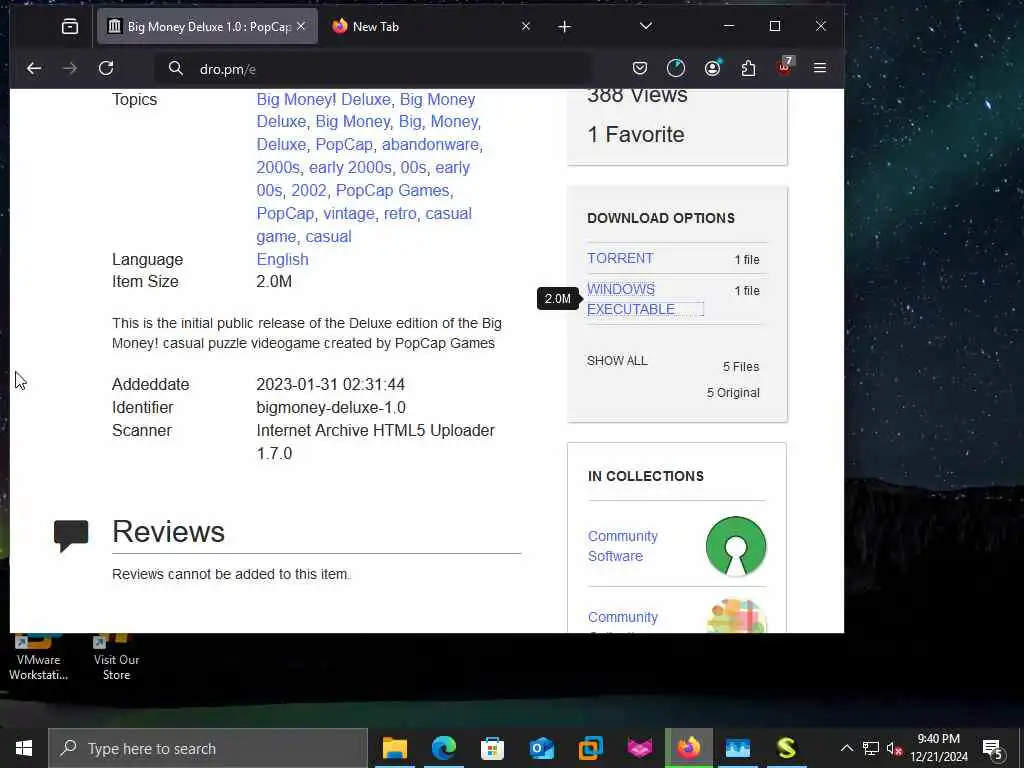
Task: Click the Firefox back arrow
Action: 34,69
